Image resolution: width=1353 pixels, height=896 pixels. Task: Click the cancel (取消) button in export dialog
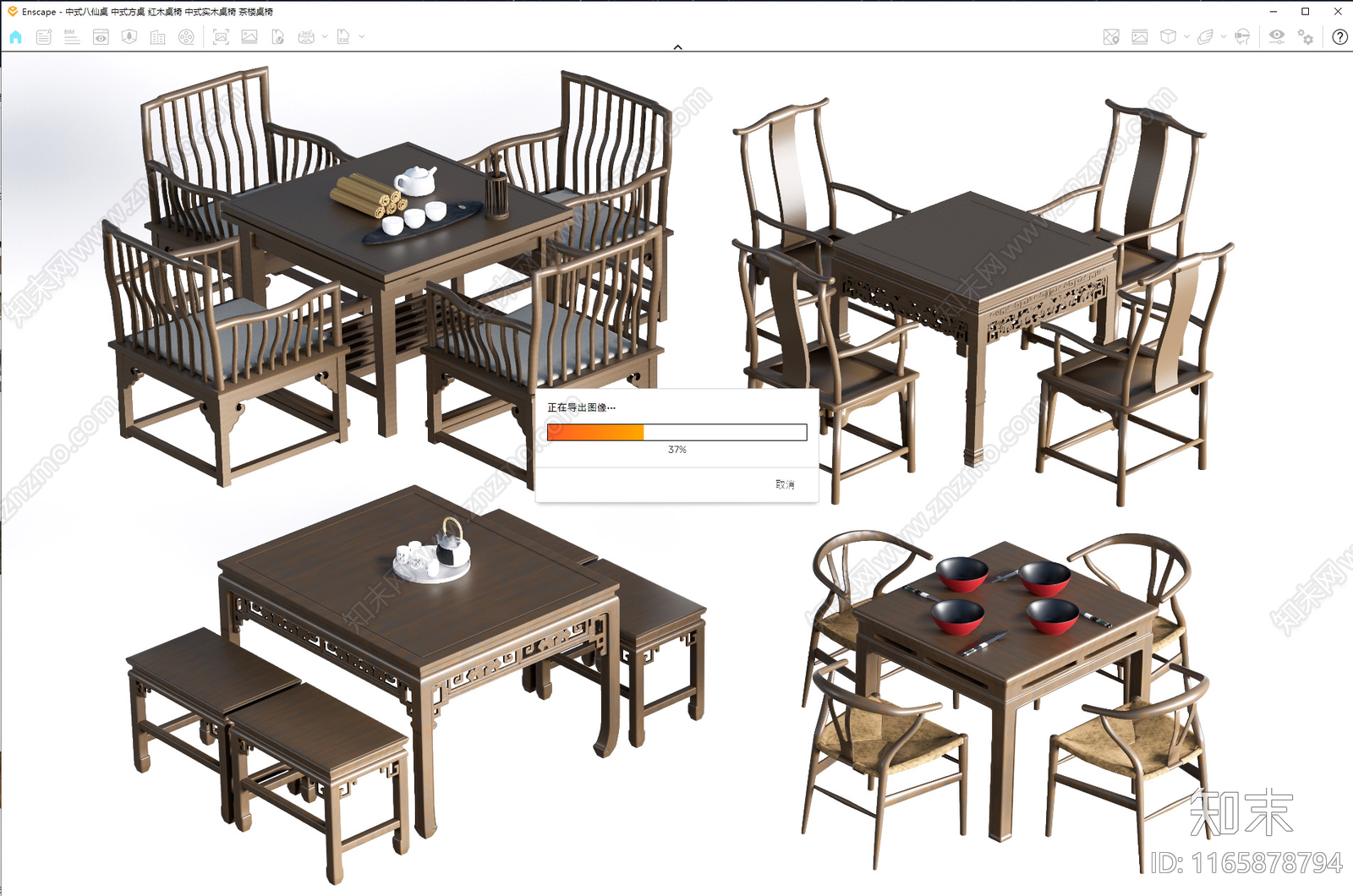785,484
